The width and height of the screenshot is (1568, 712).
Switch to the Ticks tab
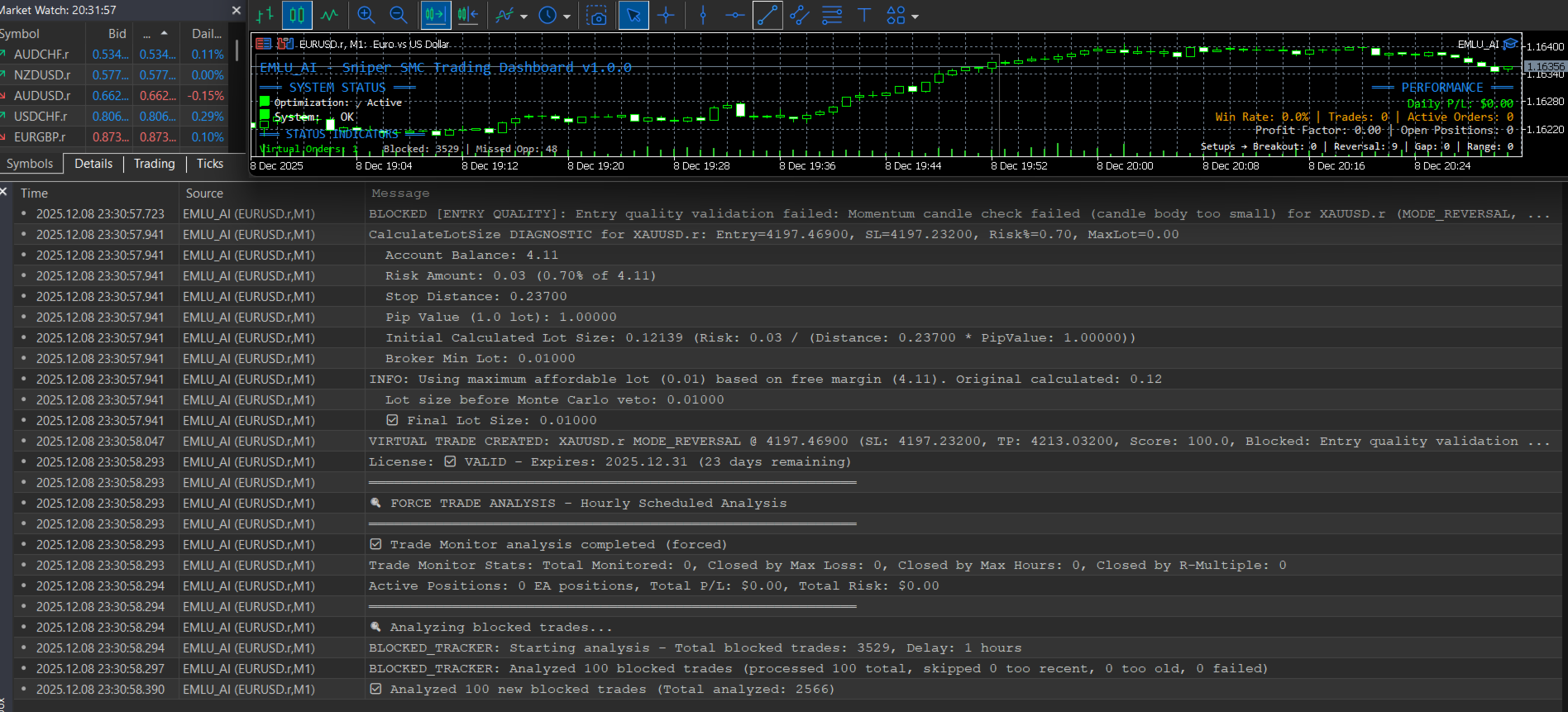[x=210, y=164]
